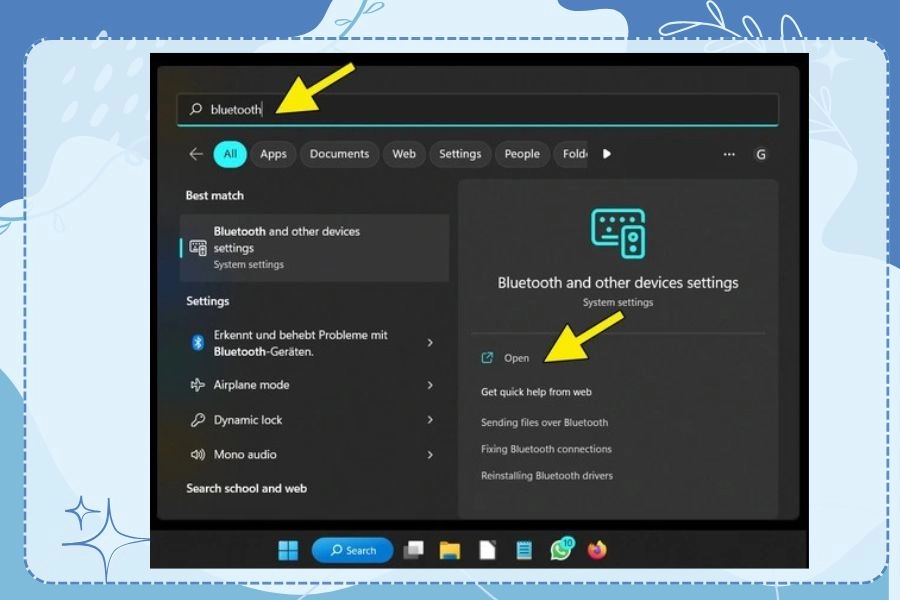Click the taskbar Search button
This screenshot has width=900, height=600.
click(352, 550)
